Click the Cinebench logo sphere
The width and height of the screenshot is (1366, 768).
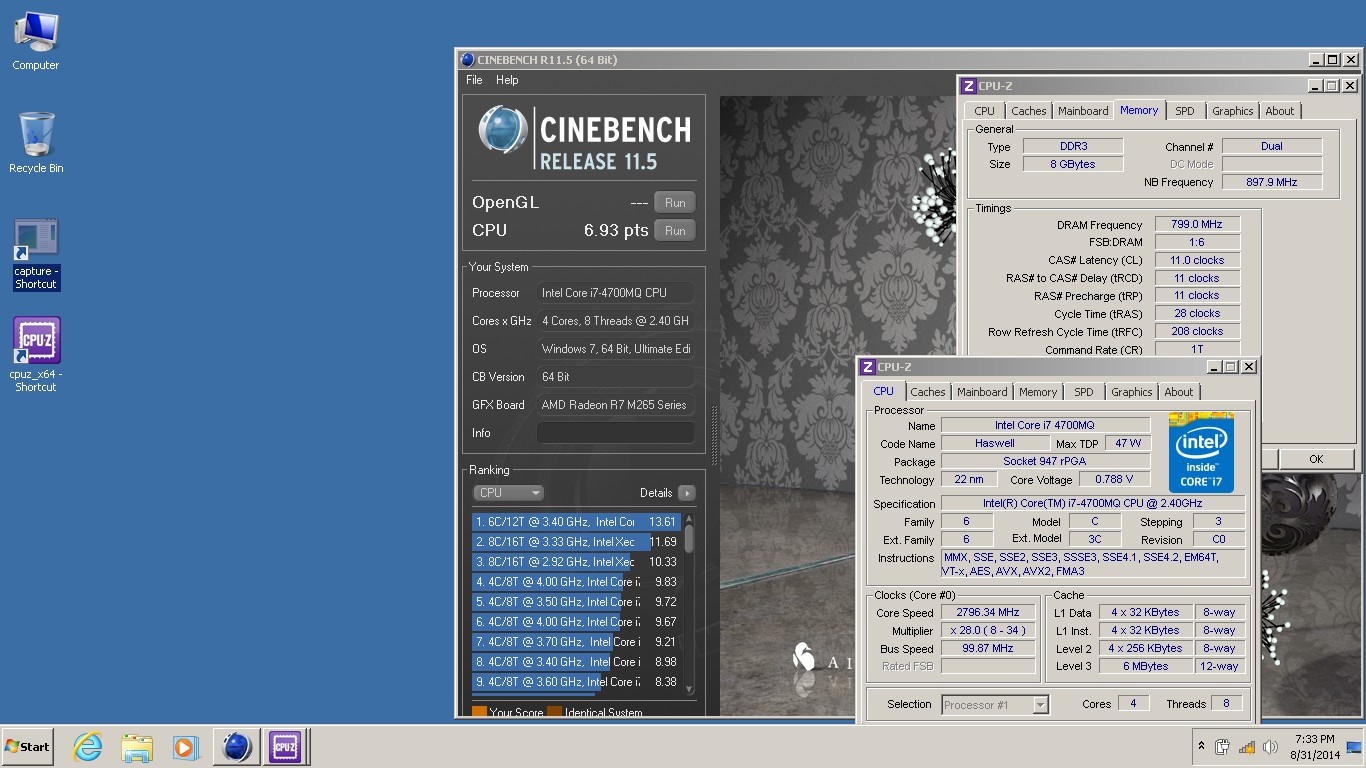tap(503, 130)
